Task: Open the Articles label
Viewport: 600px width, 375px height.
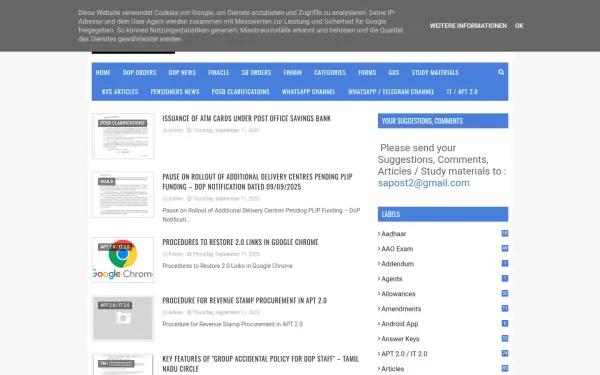Action: click(392, 369)
